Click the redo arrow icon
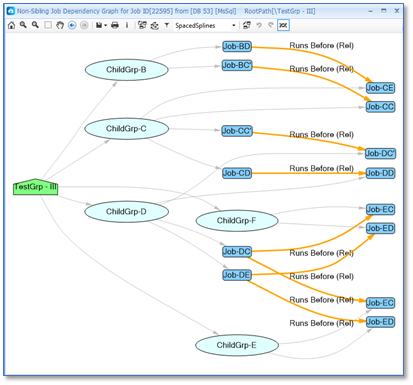Viewport: 413px width, 385px height. point(271,25)
